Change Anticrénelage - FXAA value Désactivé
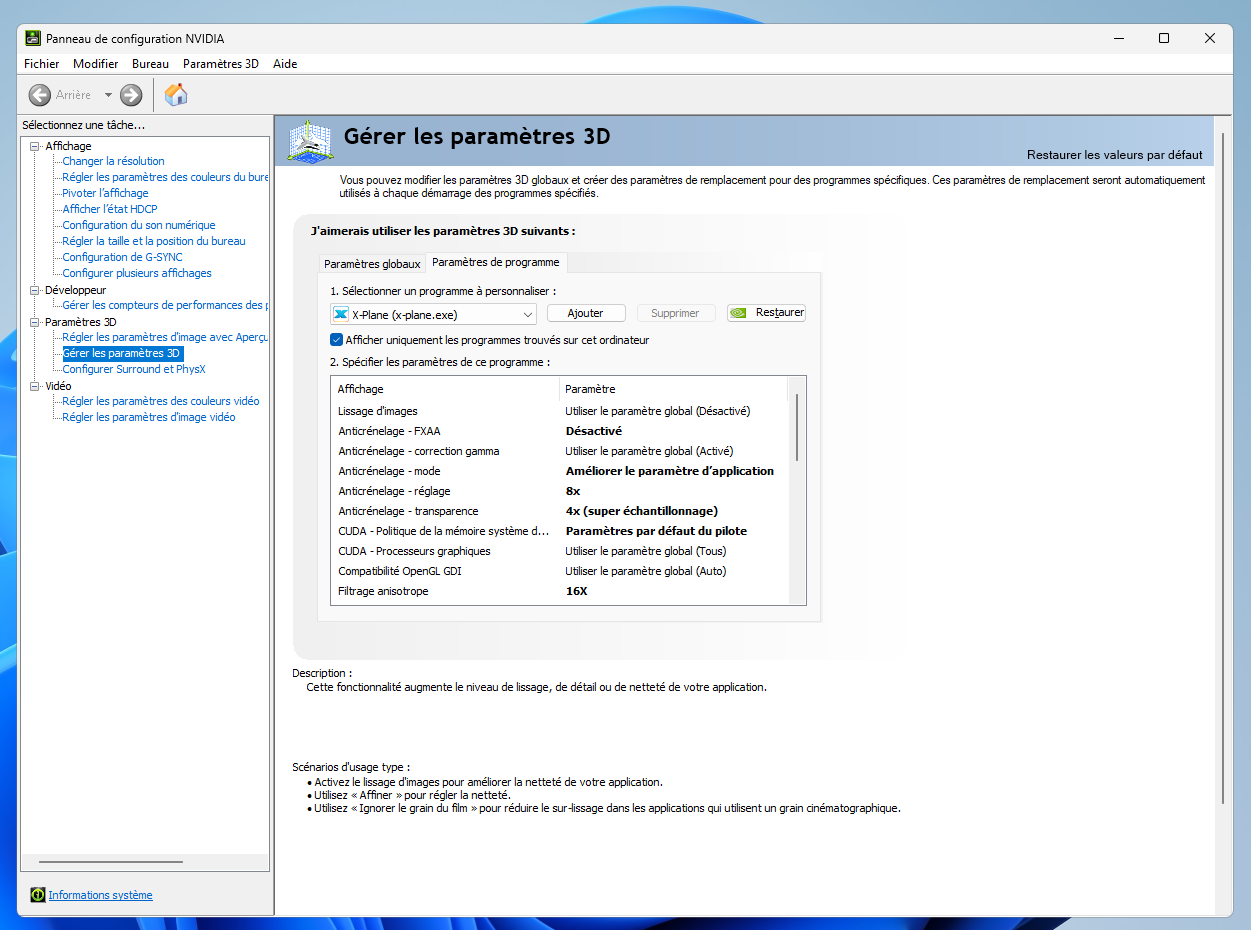This screenshot has height=930, width=1251. (594, 431)
